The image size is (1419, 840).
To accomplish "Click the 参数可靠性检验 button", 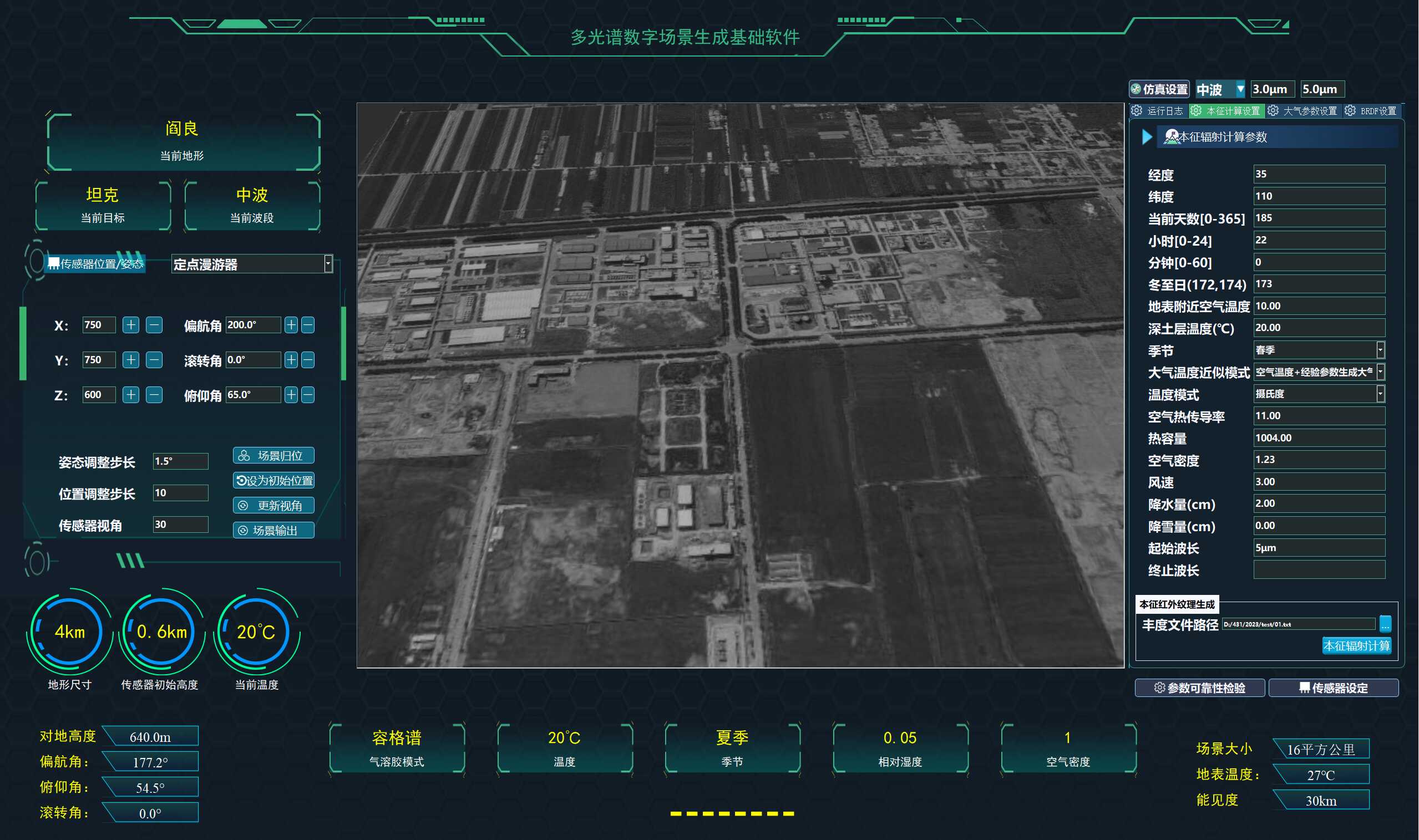I will pos(1199,688).
